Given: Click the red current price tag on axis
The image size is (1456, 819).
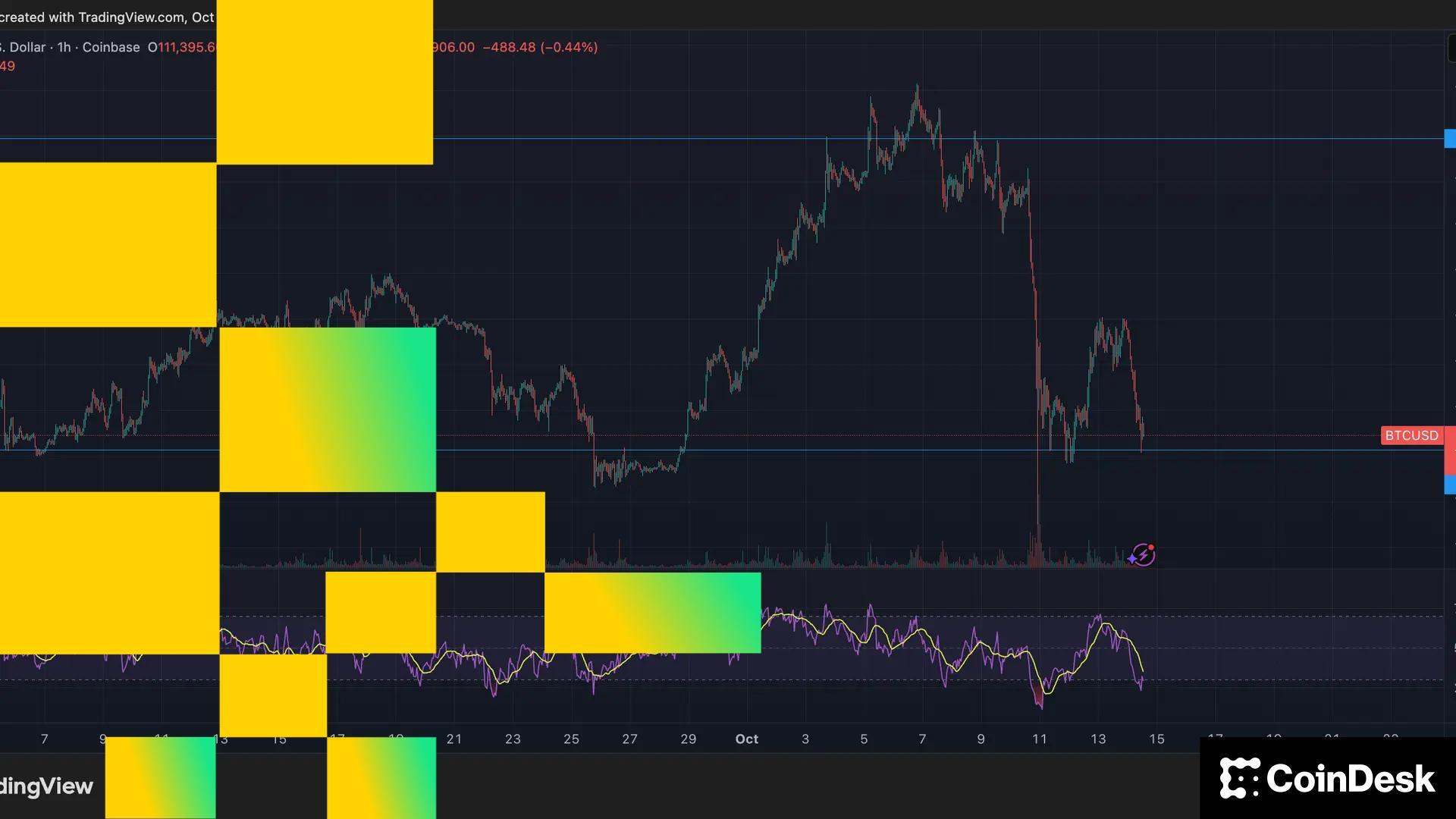Looking at the screenshot, I should click(x=1450, y=451).
